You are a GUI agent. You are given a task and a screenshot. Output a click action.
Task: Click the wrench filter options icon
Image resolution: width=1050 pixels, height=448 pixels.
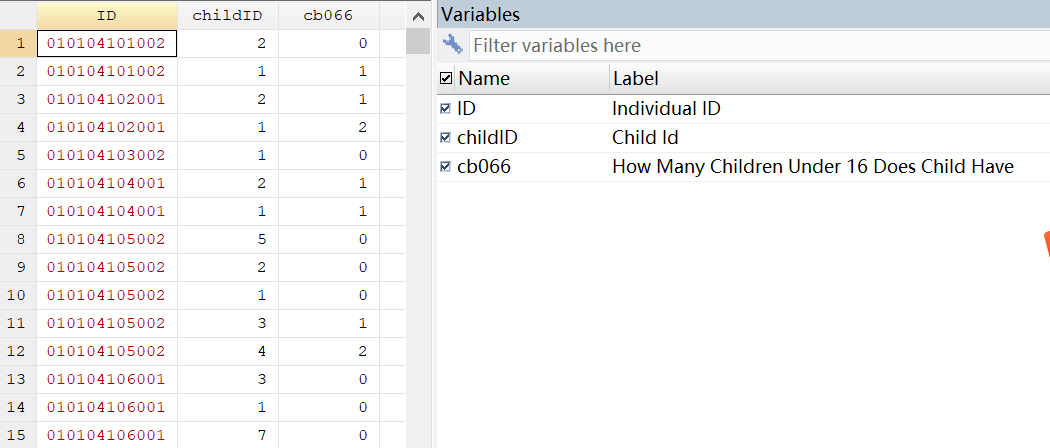pyautogui.click(x=453, y=44)
